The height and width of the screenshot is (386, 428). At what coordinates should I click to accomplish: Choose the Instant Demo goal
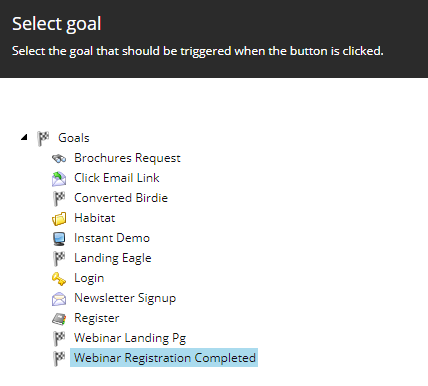tap(112, 238)
